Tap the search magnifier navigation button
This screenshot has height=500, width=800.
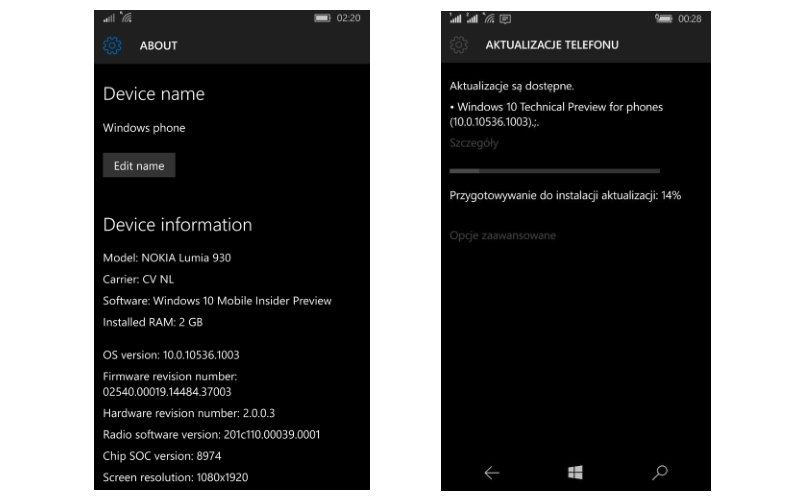click(x=659, y=472)
